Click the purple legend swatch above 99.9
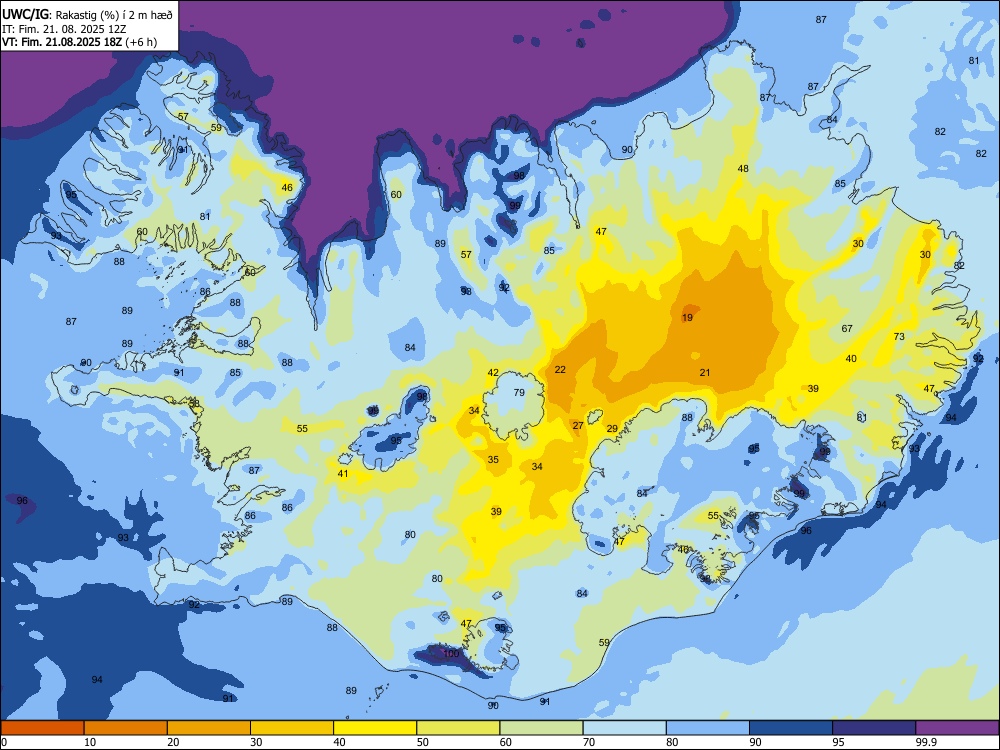Viewport: 1000px width, 750px height. 957,728
